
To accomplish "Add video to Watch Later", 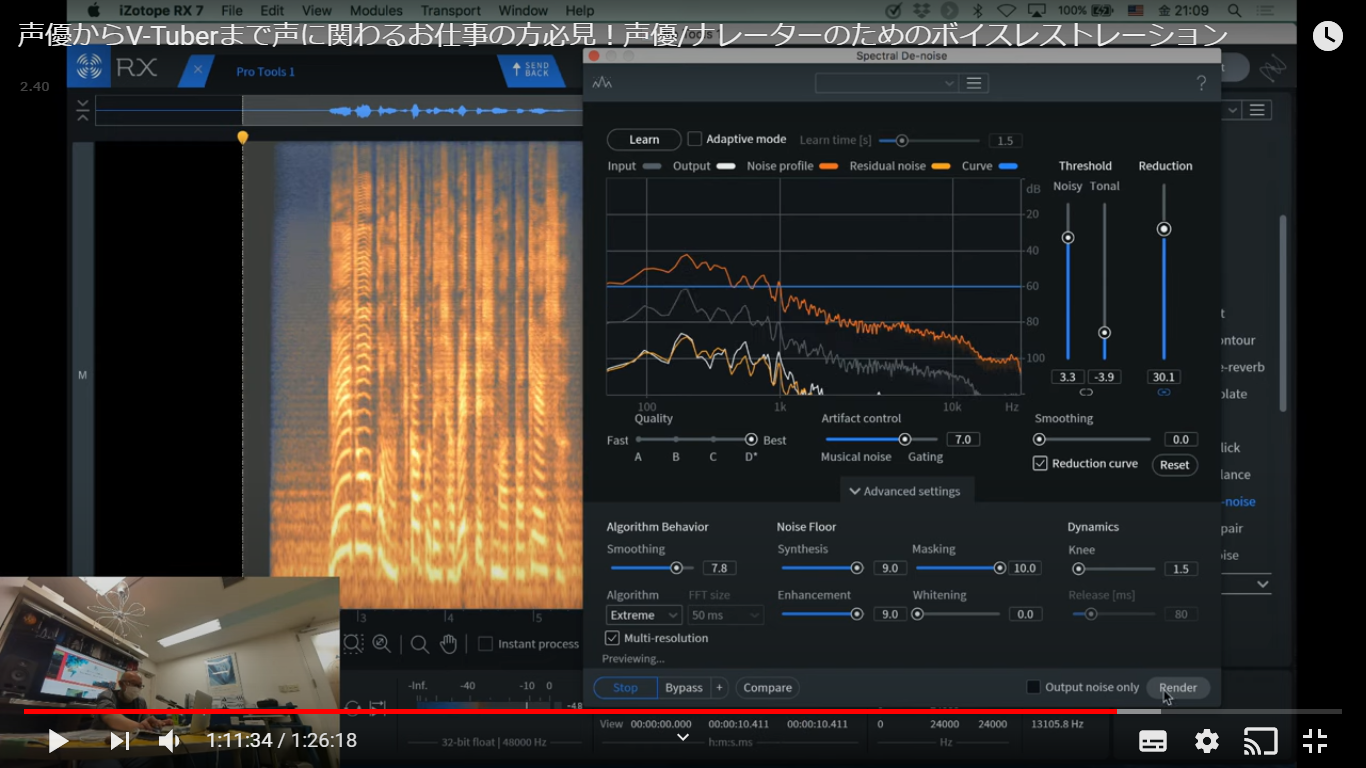I will (x=1327, y=36).
